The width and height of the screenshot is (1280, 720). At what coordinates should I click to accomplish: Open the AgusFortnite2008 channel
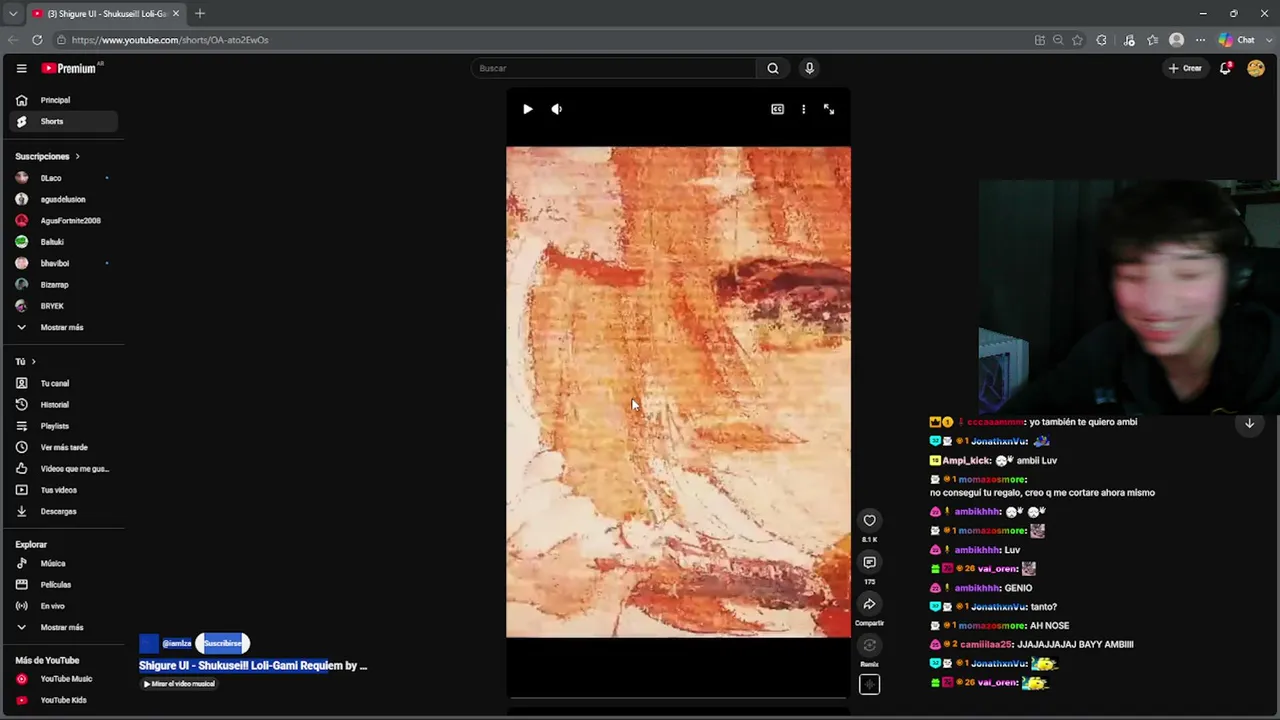click(64, 221)
